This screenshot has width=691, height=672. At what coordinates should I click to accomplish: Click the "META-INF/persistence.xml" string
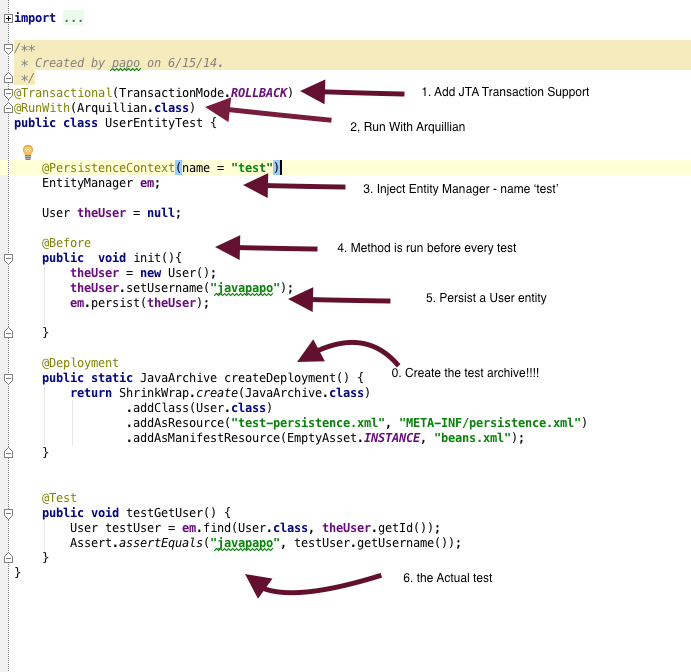coord(490,423)
